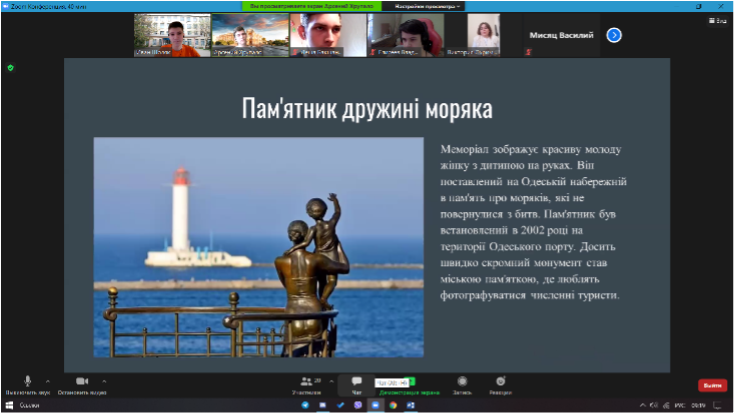Expand video options arrow beside the camera
Screen dimensions: 736x415
point(104,381)
